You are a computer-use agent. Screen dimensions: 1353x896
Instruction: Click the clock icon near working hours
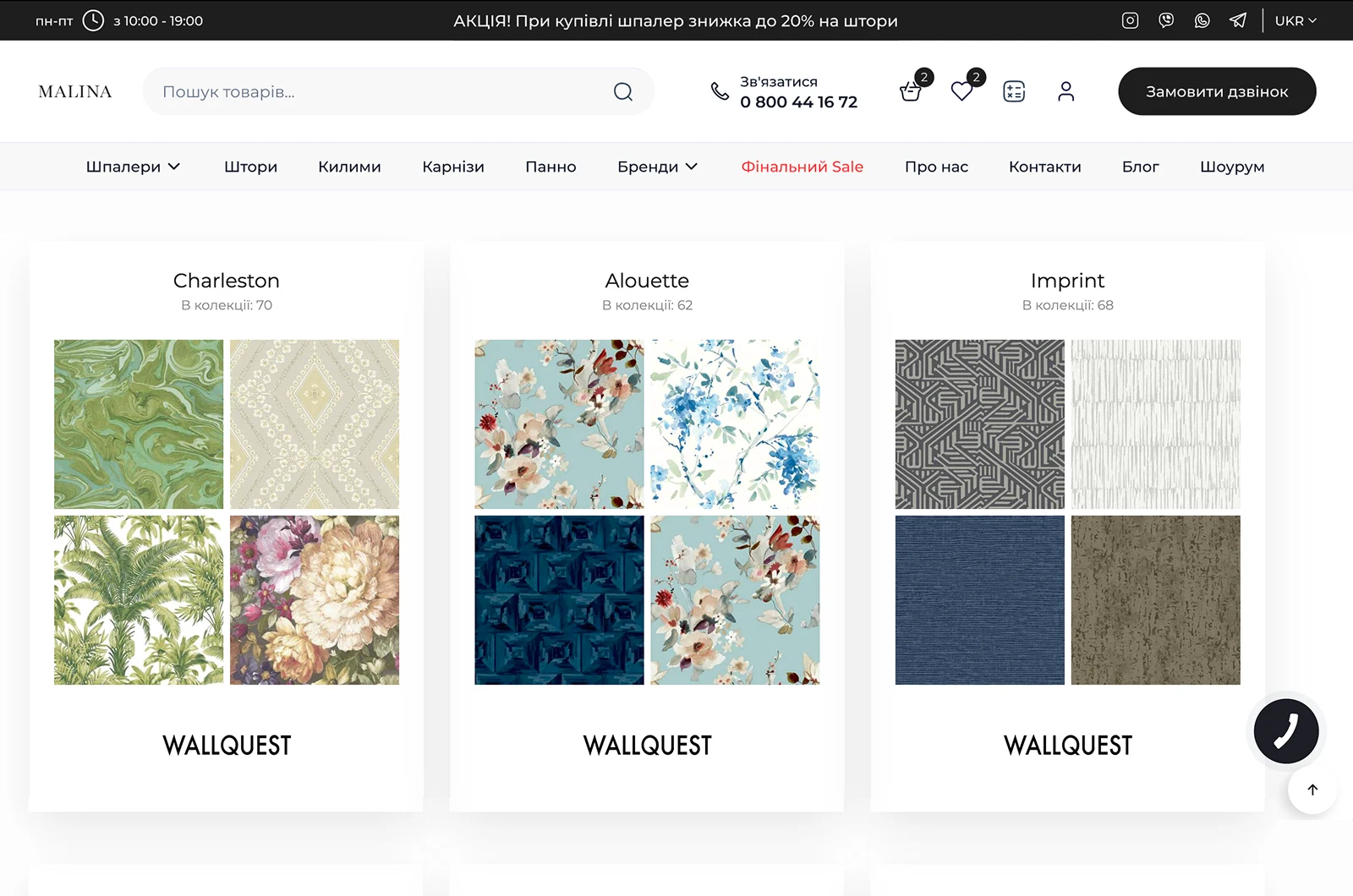(93, 20)
